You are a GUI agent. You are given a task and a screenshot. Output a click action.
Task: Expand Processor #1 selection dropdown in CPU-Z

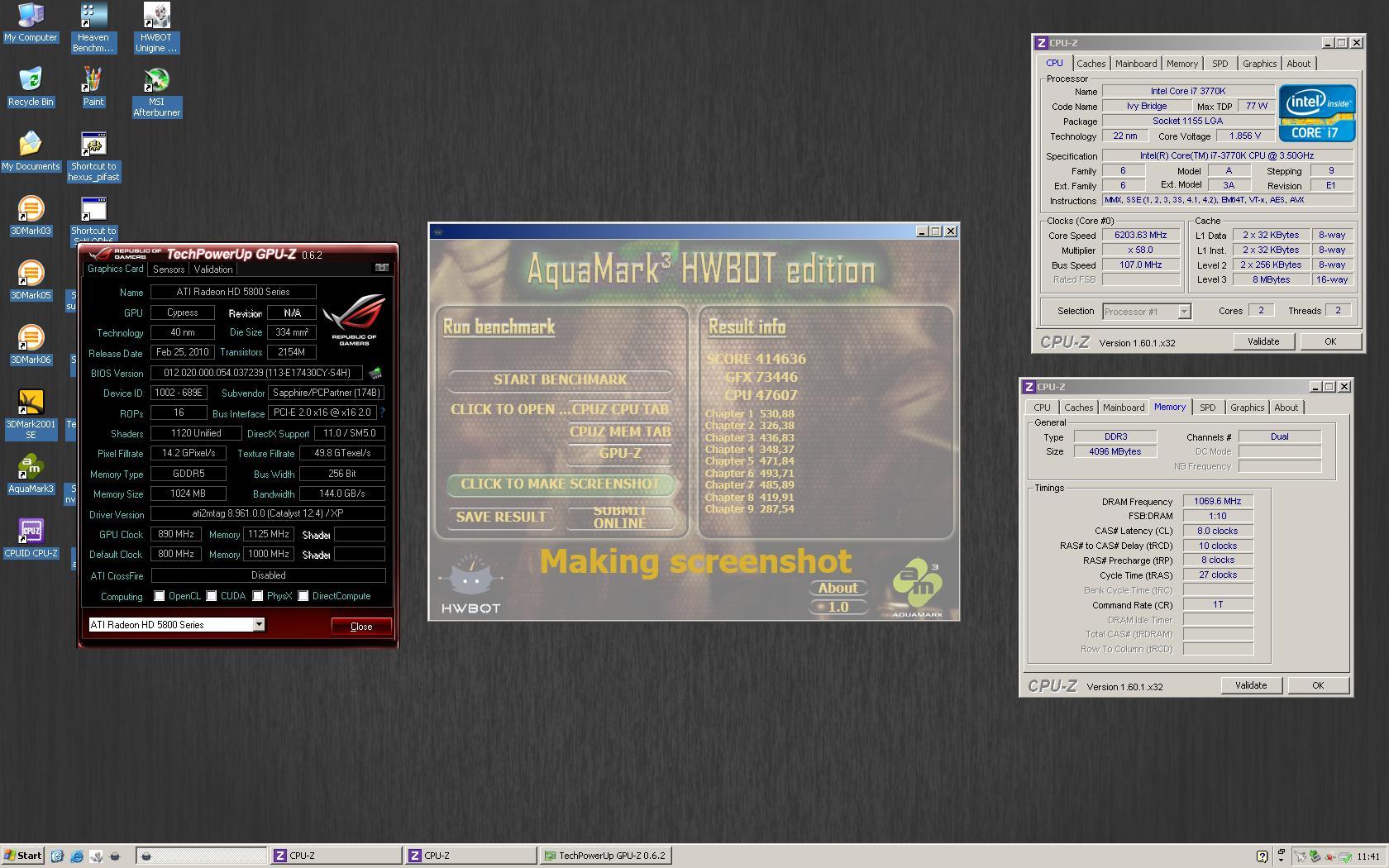point(1184,312)
